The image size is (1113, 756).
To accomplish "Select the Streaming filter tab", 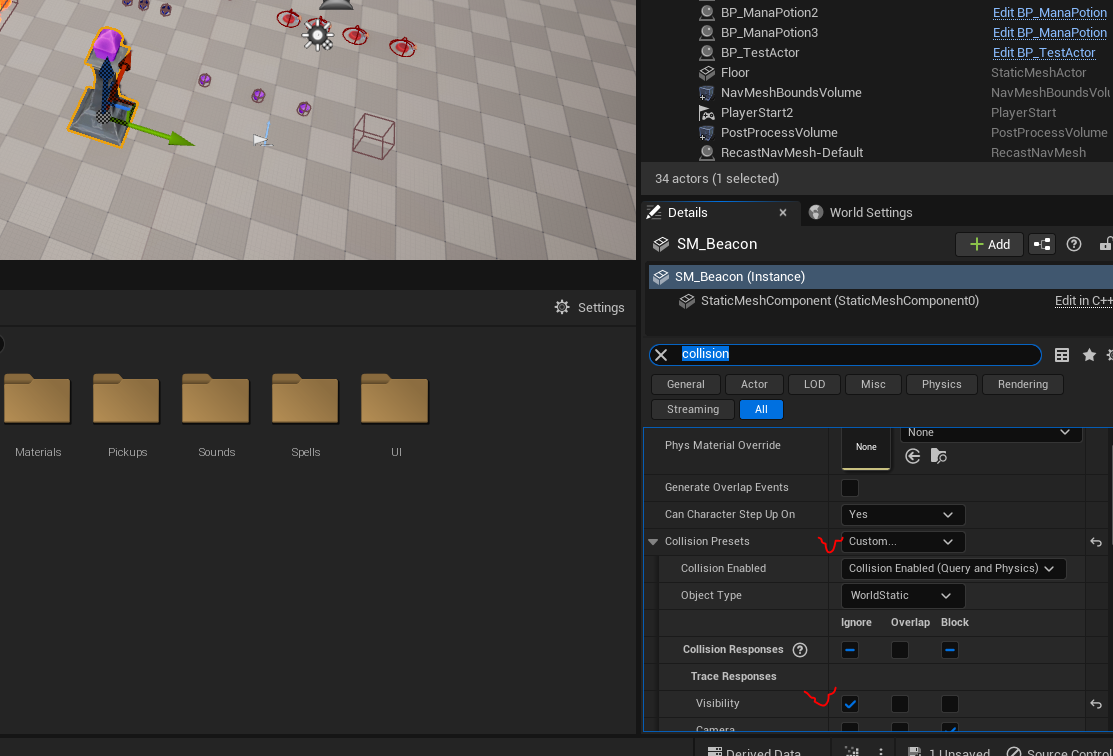I will click(x=693, y=410).
